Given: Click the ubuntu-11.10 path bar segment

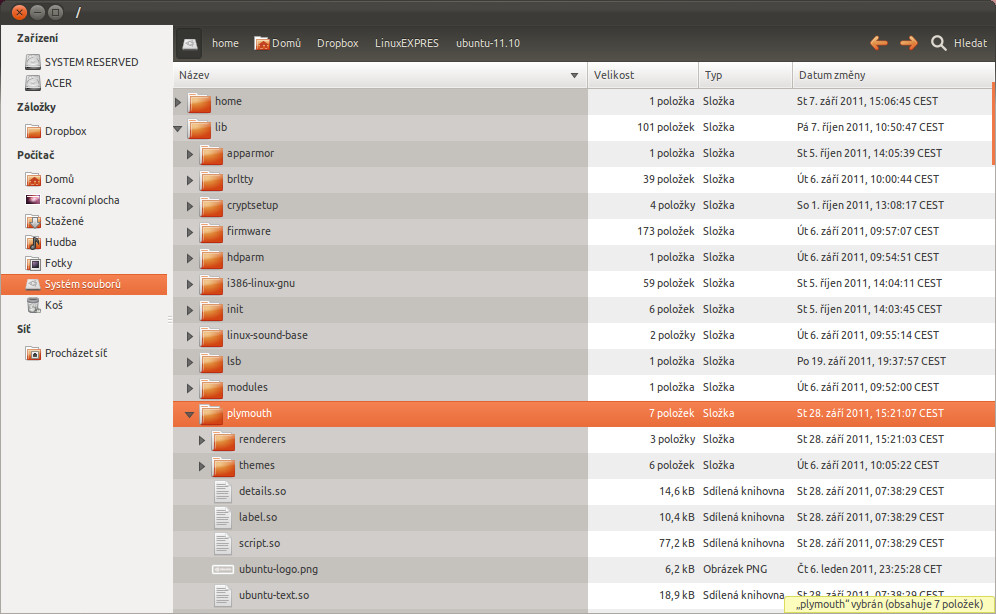Looking at the screenshot, I should coord(487,43).
